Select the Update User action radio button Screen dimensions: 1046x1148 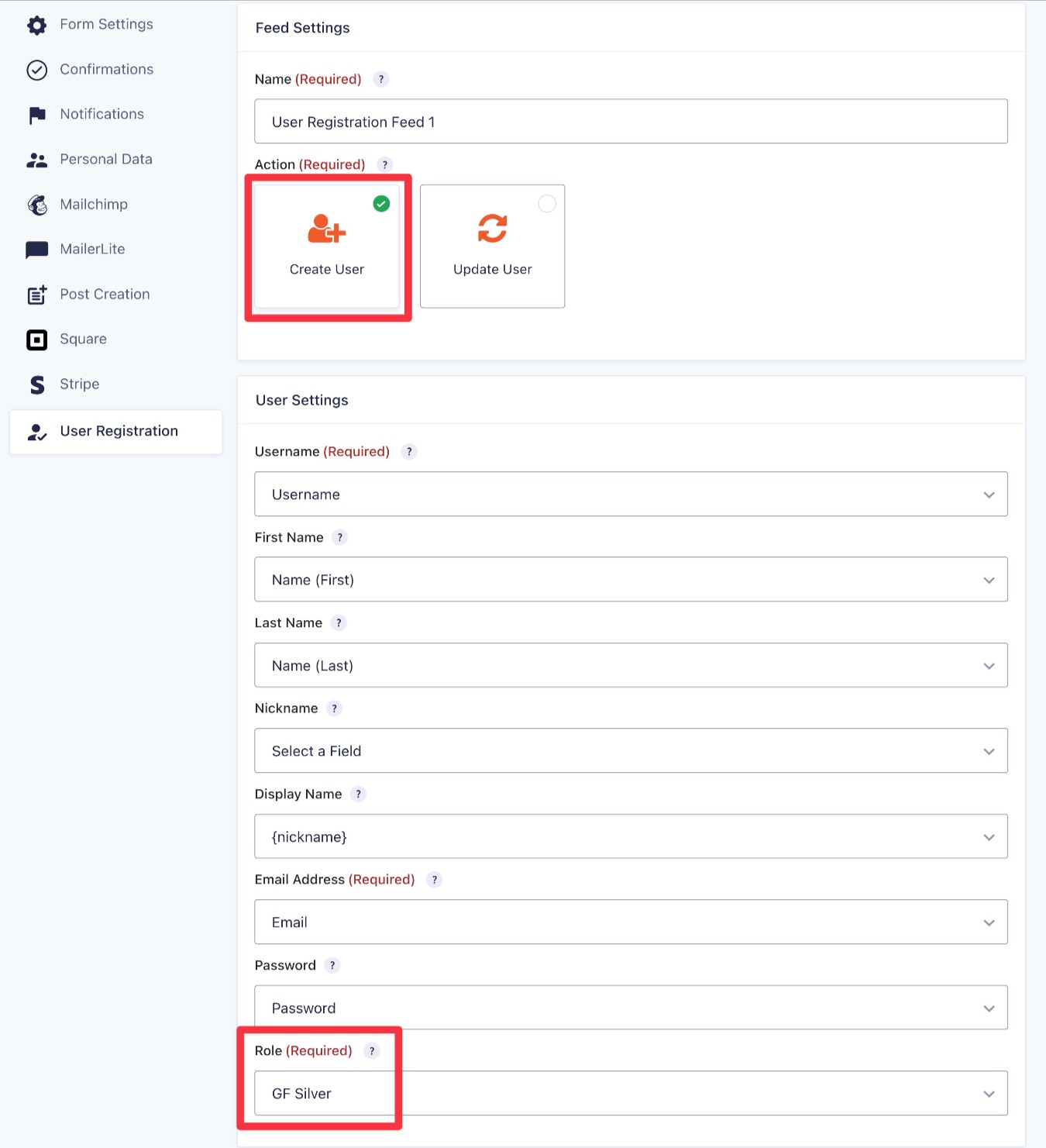coord(548,204)
